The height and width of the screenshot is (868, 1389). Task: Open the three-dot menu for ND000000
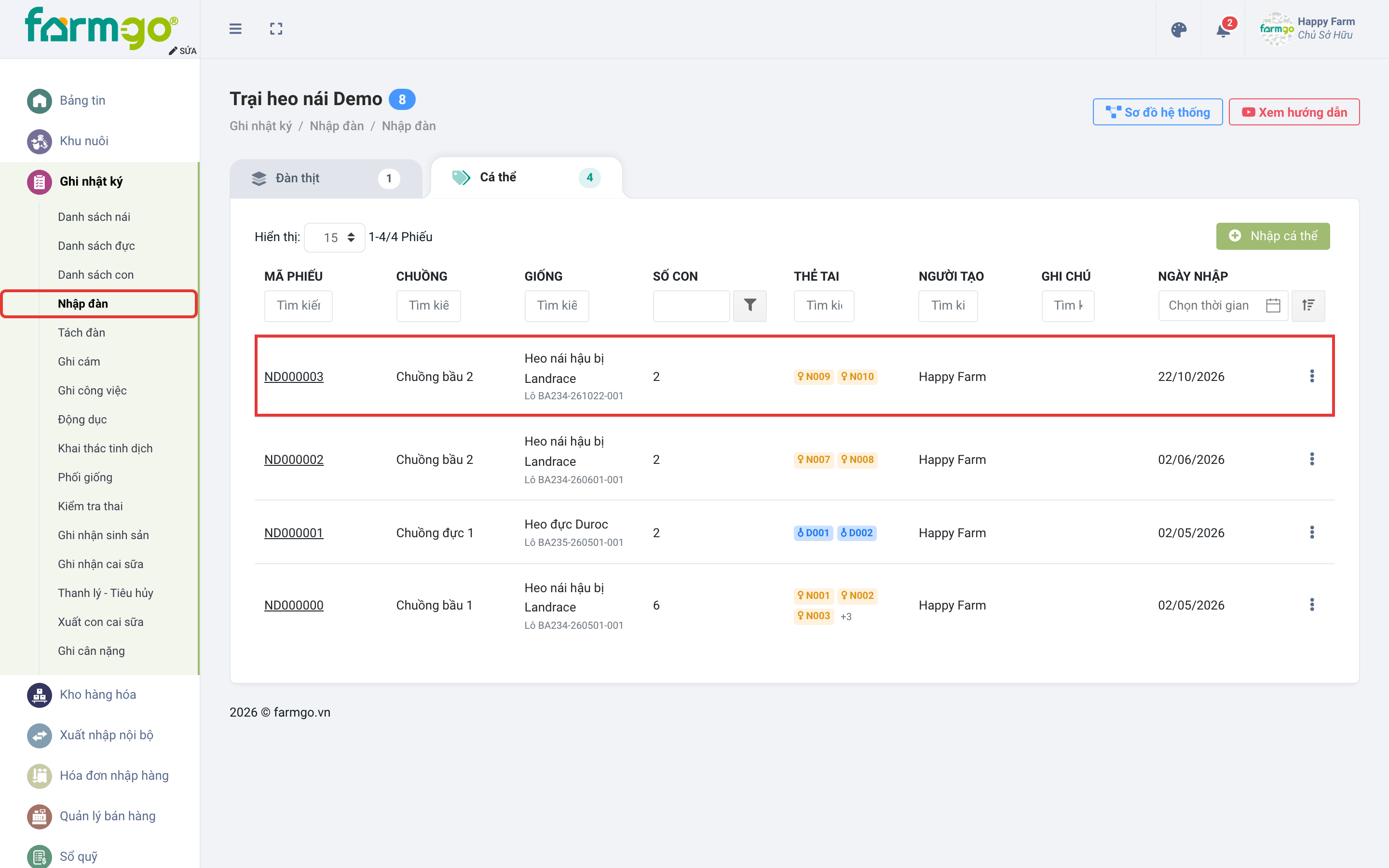click(1311, 605)
